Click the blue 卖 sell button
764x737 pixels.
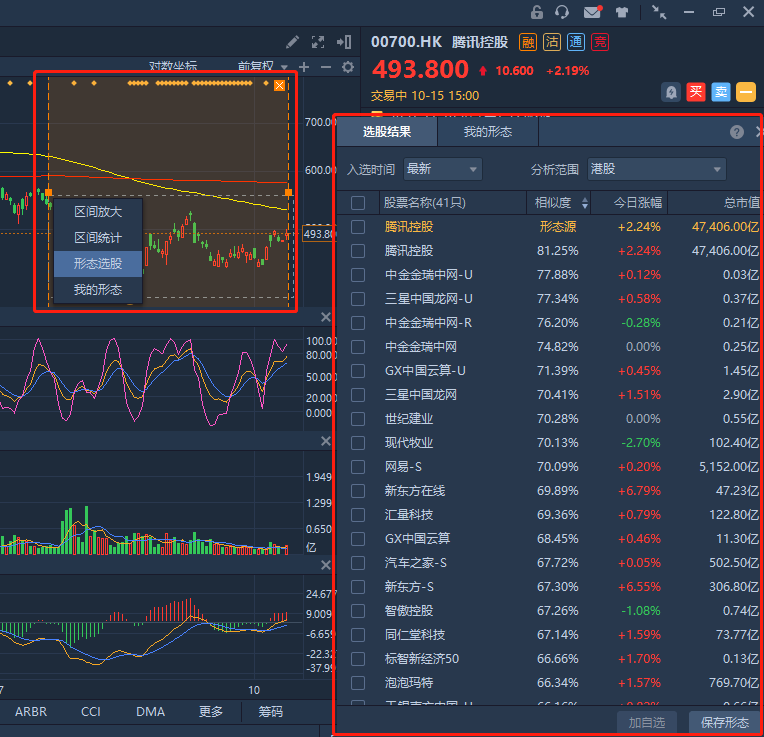[721, 92]
